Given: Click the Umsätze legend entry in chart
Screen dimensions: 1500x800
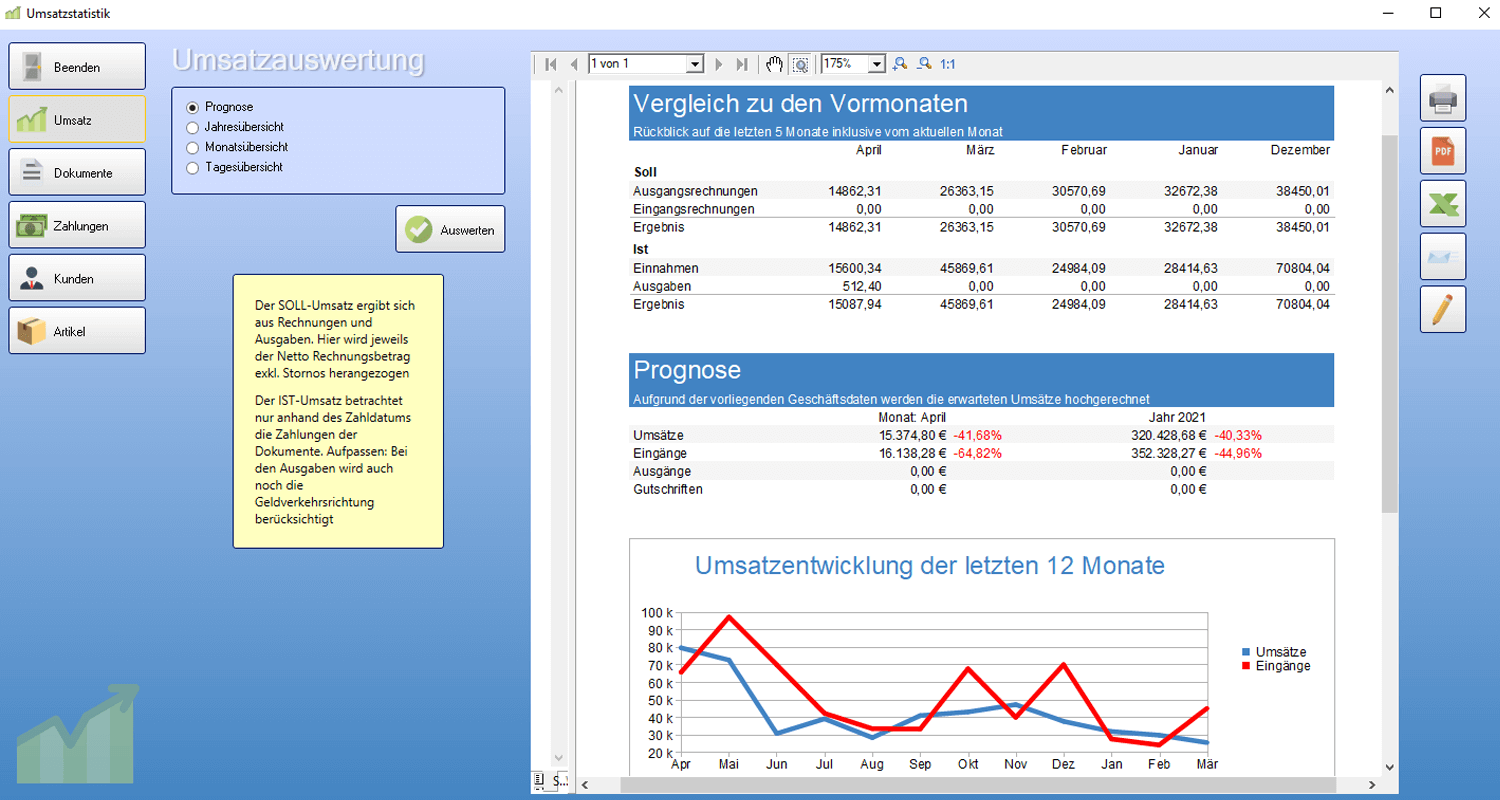Looking at the screenshot, I should (x=1273, y=652).
